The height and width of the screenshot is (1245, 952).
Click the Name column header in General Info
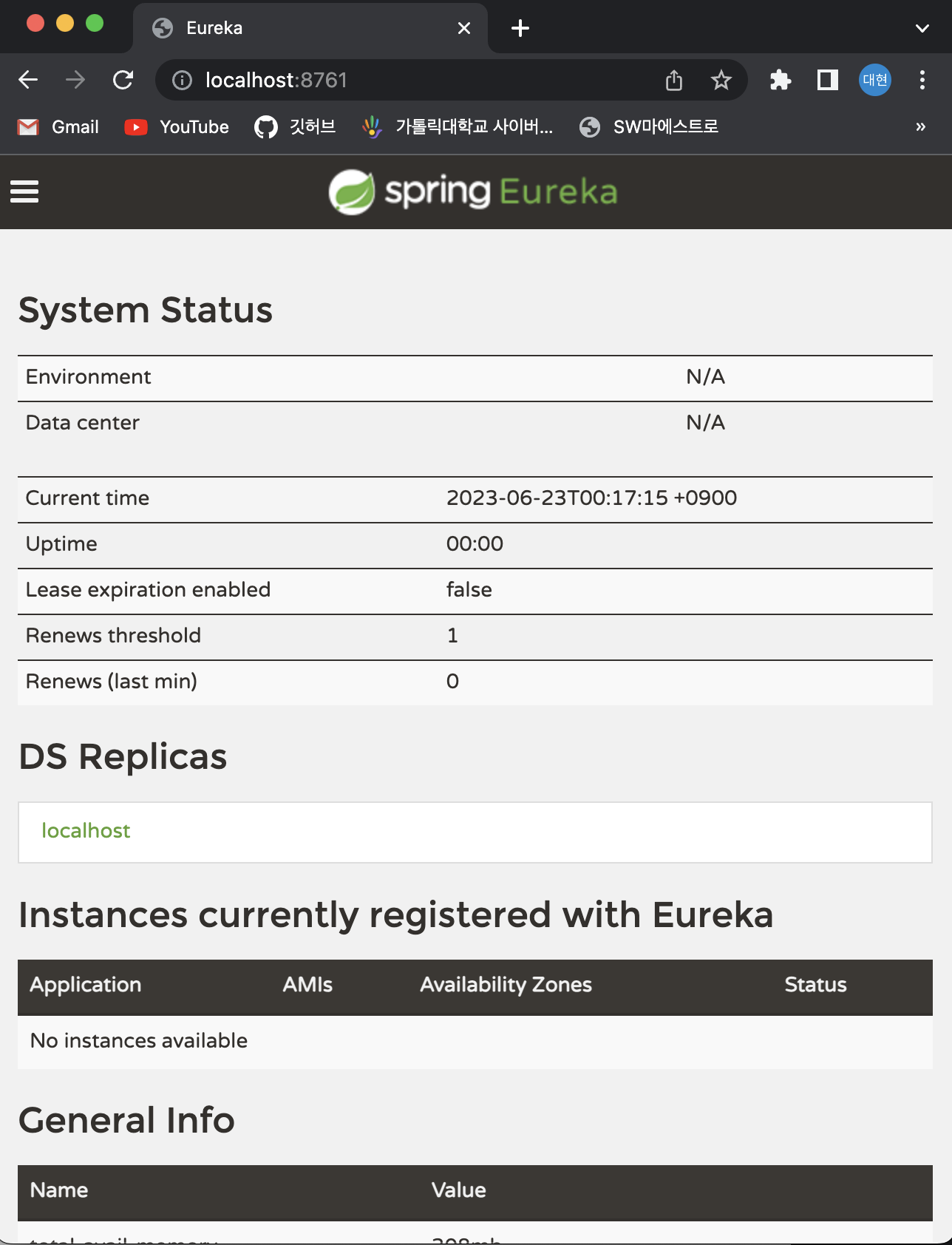59,1190
